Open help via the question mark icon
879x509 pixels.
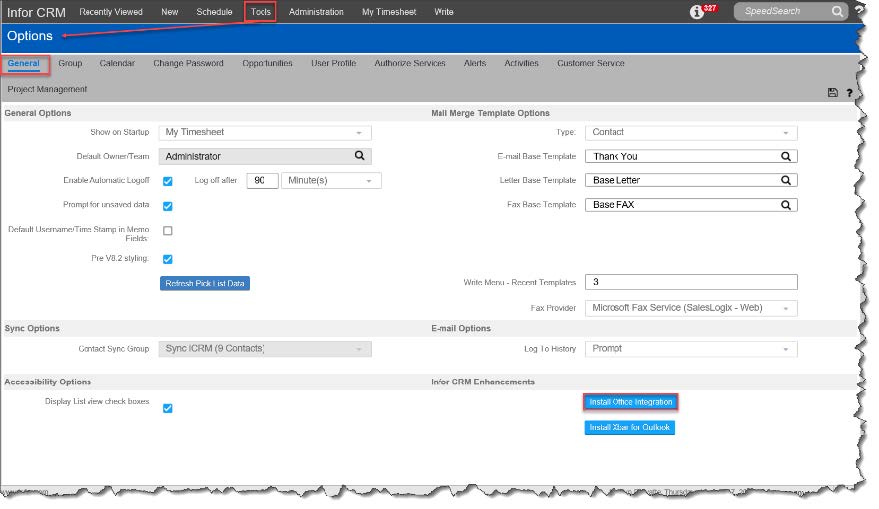tap(850, 92)
